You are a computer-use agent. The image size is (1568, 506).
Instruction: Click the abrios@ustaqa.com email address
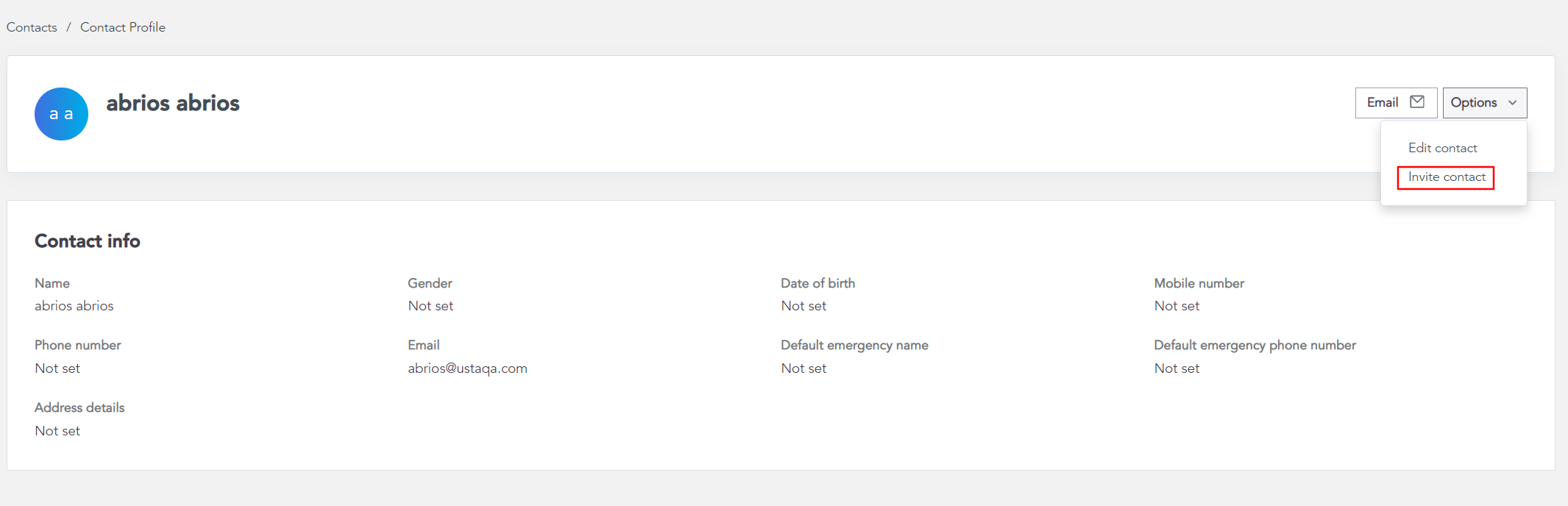pyautogui.click(x=467, y=368)
